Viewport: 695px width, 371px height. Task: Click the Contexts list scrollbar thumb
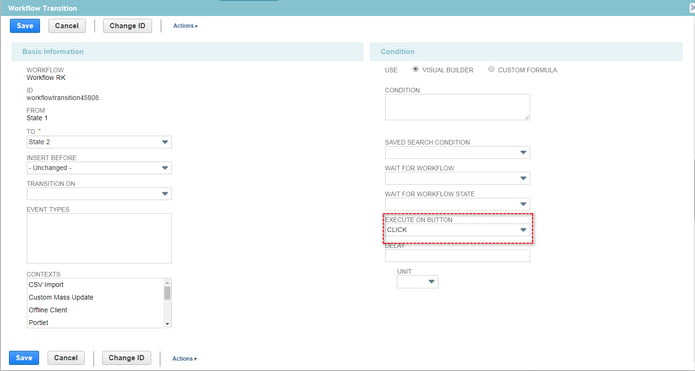pyautogui.click(x=167, y=293)
